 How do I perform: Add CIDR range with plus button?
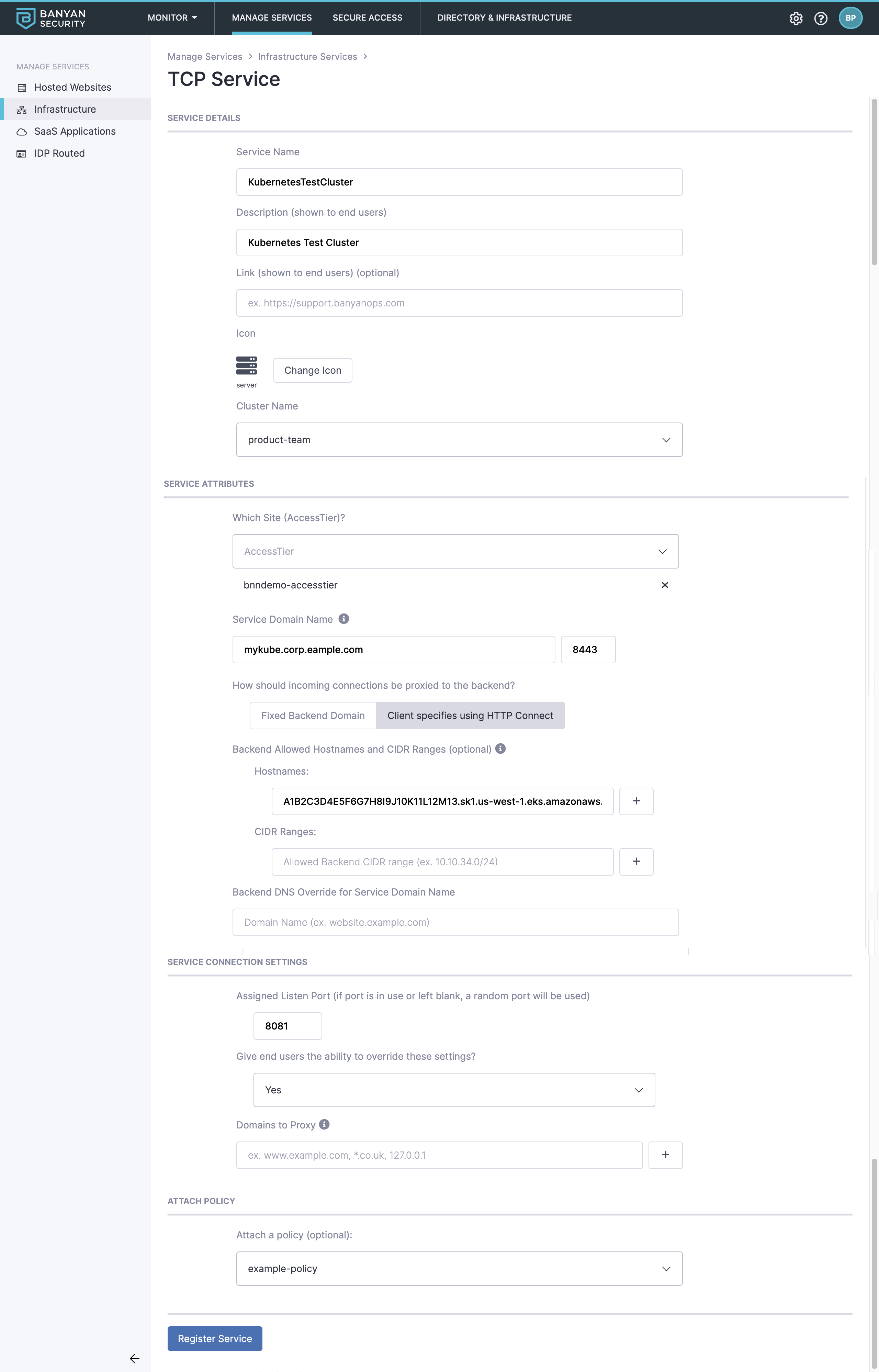click(x=636, y=862)
